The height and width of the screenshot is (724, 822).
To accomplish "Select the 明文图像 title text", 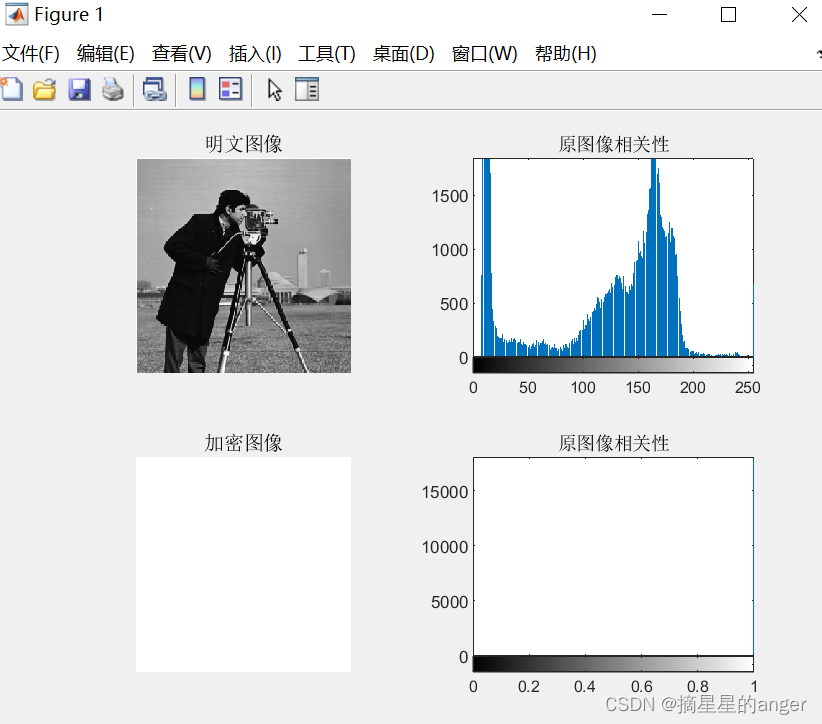I will pos(244,144).
